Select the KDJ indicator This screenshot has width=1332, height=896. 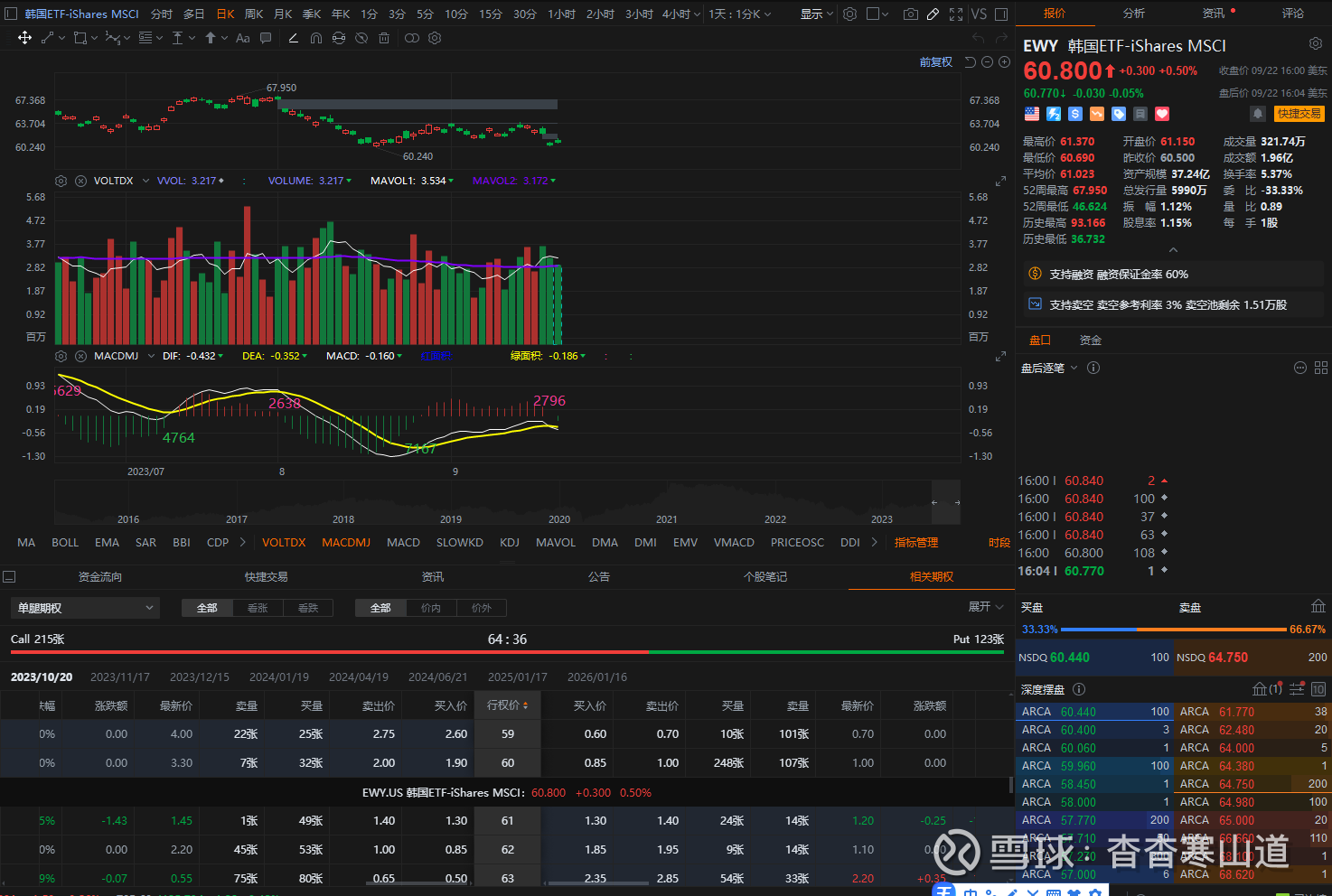[x=510, y=543]
